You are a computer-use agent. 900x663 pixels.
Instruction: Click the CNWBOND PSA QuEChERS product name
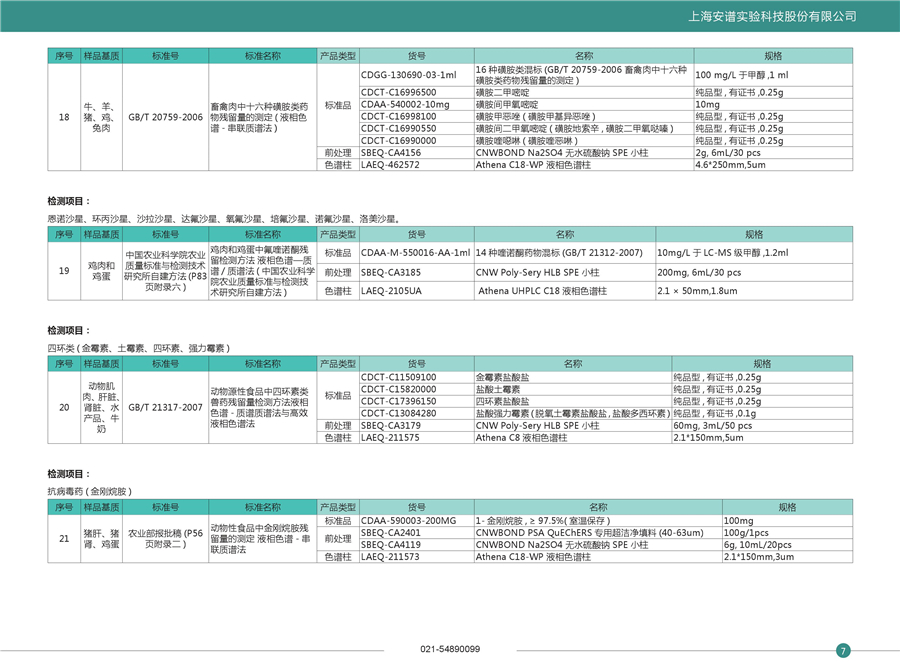589,533
